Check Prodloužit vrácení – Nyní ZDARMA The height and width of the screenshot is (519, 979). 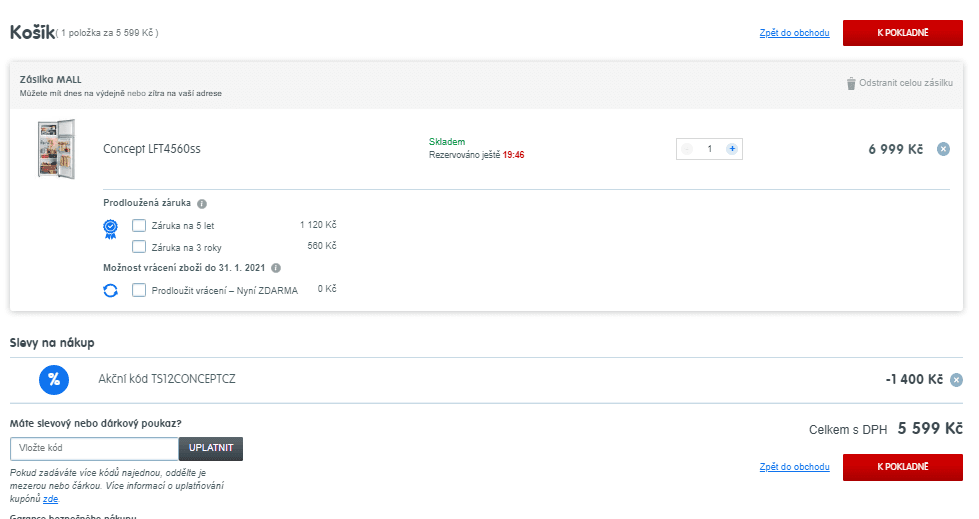tap(139, 290)
